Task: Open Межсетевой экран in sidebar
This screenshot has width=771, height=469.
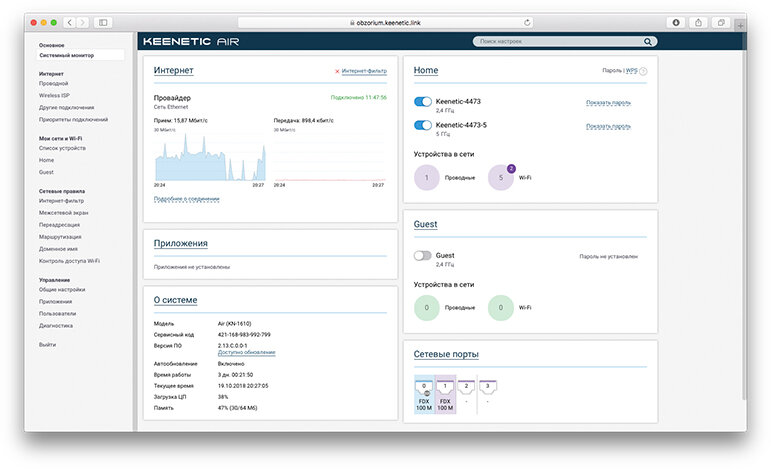Action: coord(63,213)
